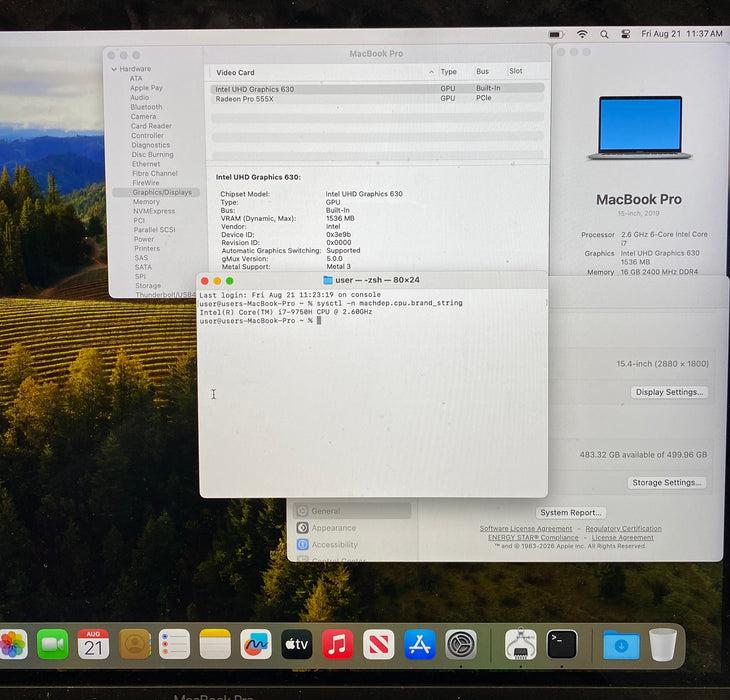Screen dimensions: 730x700
Task: Open System Settings gear in the Dock
Action: click(x=461, y=644)
